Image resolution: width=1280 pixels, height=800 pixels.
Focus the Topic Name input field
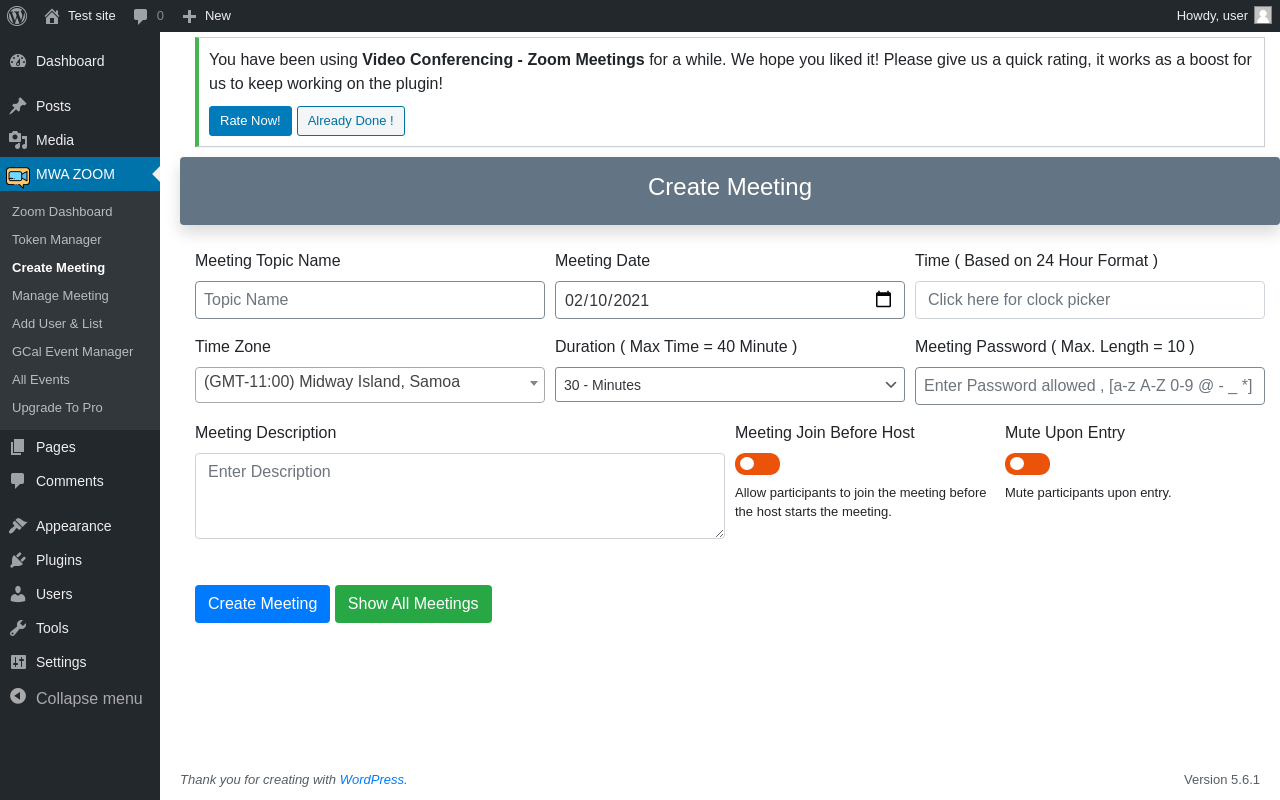click(x=370, y=300)
